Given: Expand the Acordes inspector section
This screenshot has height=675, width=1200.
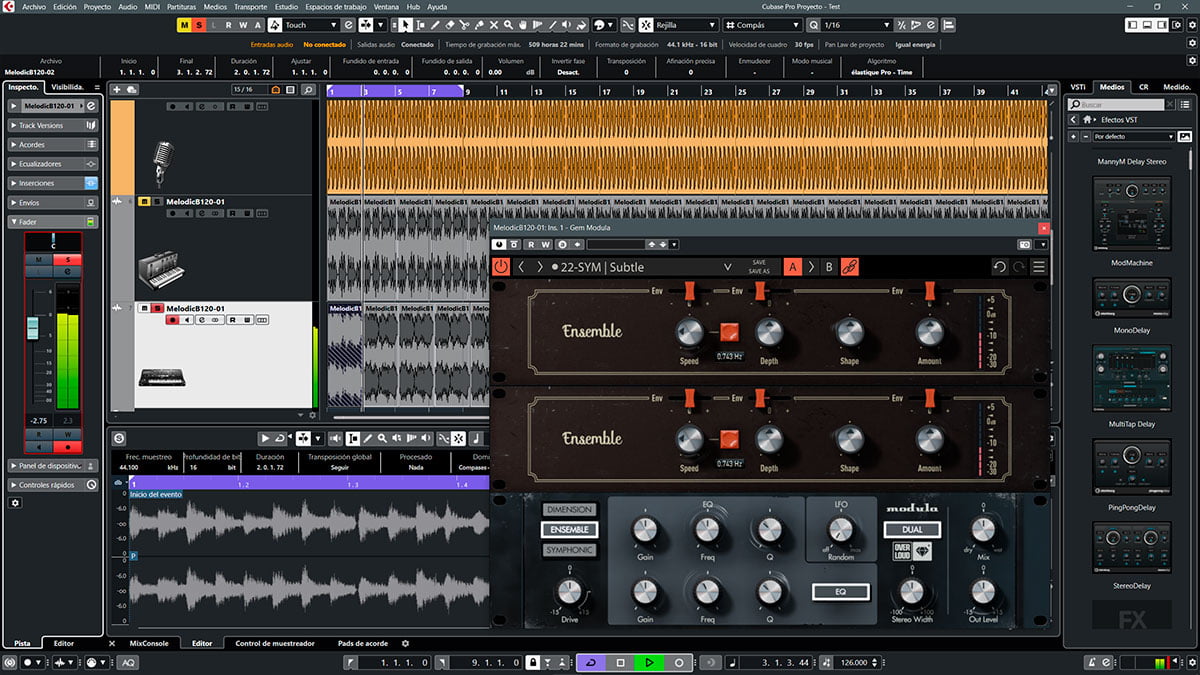Looking at the screenshot, I should (52, 145).
